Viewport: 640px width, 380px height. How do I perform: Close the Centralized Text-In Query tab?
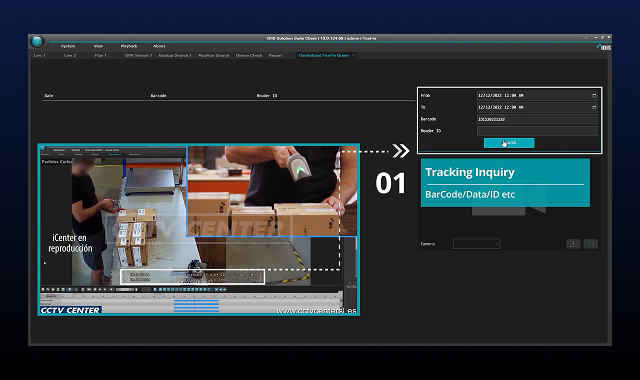(x=353, y=55)
